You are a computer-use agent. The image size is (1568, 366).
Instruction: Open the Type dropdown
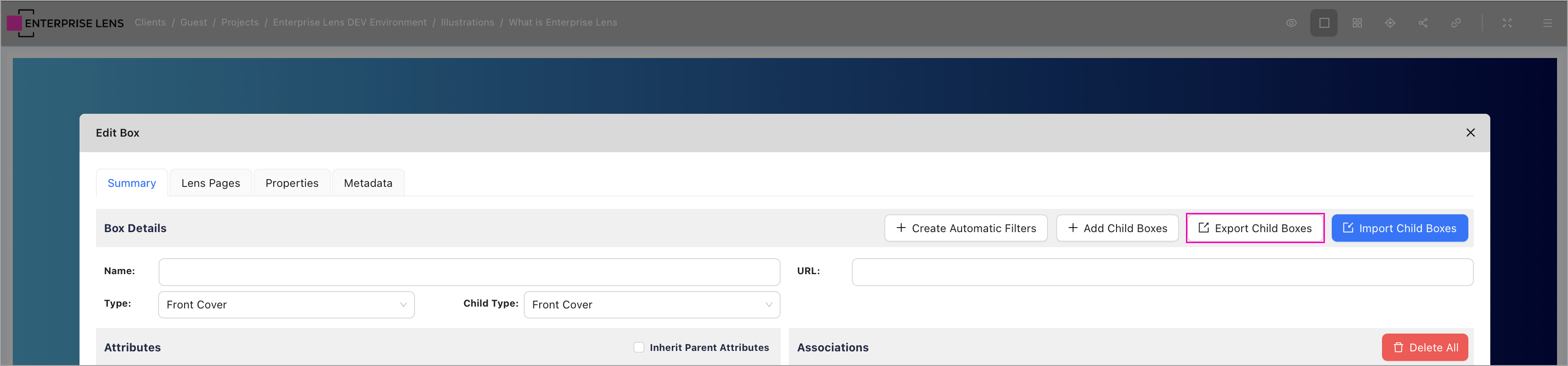pos(286,304)
